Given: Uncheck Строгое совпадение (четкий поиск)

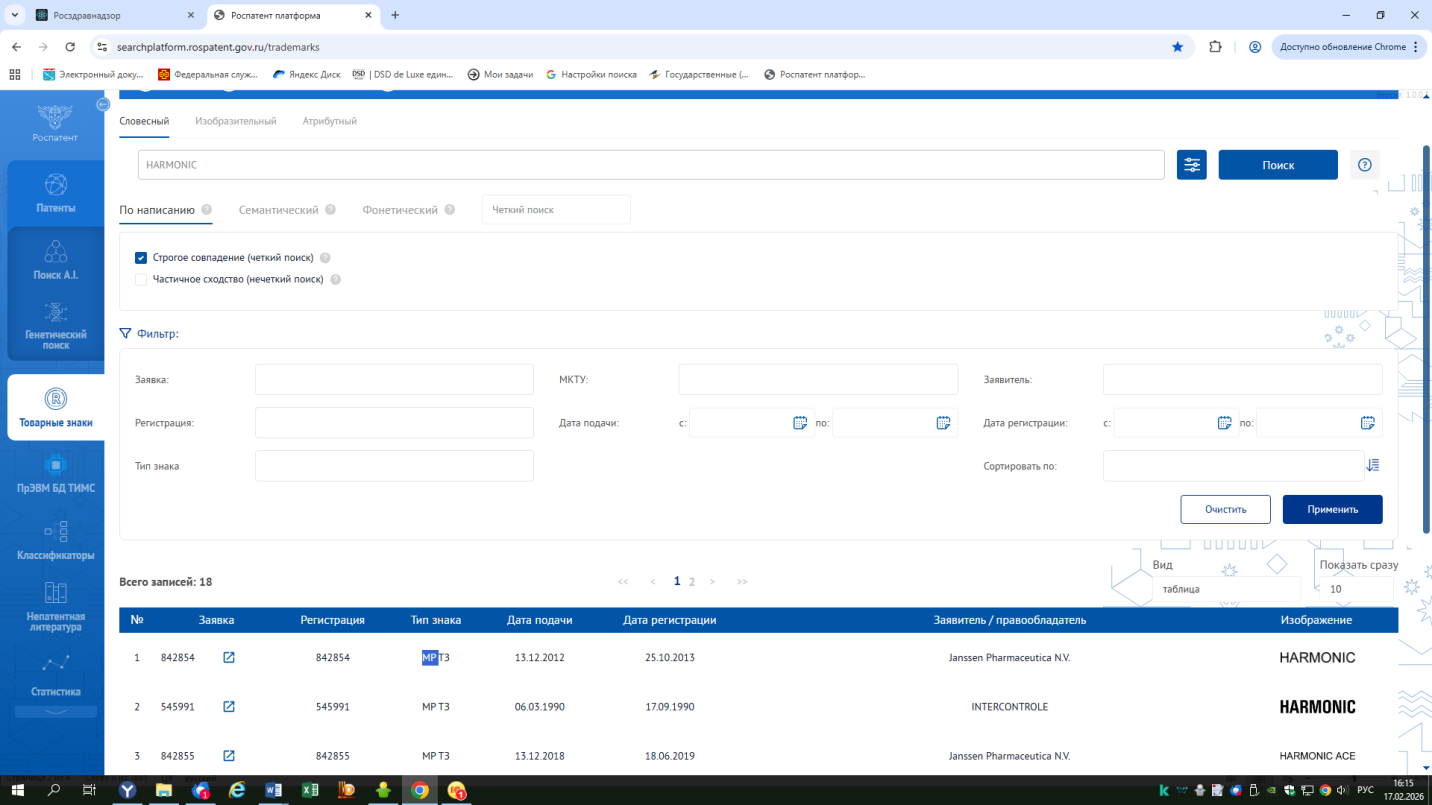Looking at the screenshot, I should (141, 258).
